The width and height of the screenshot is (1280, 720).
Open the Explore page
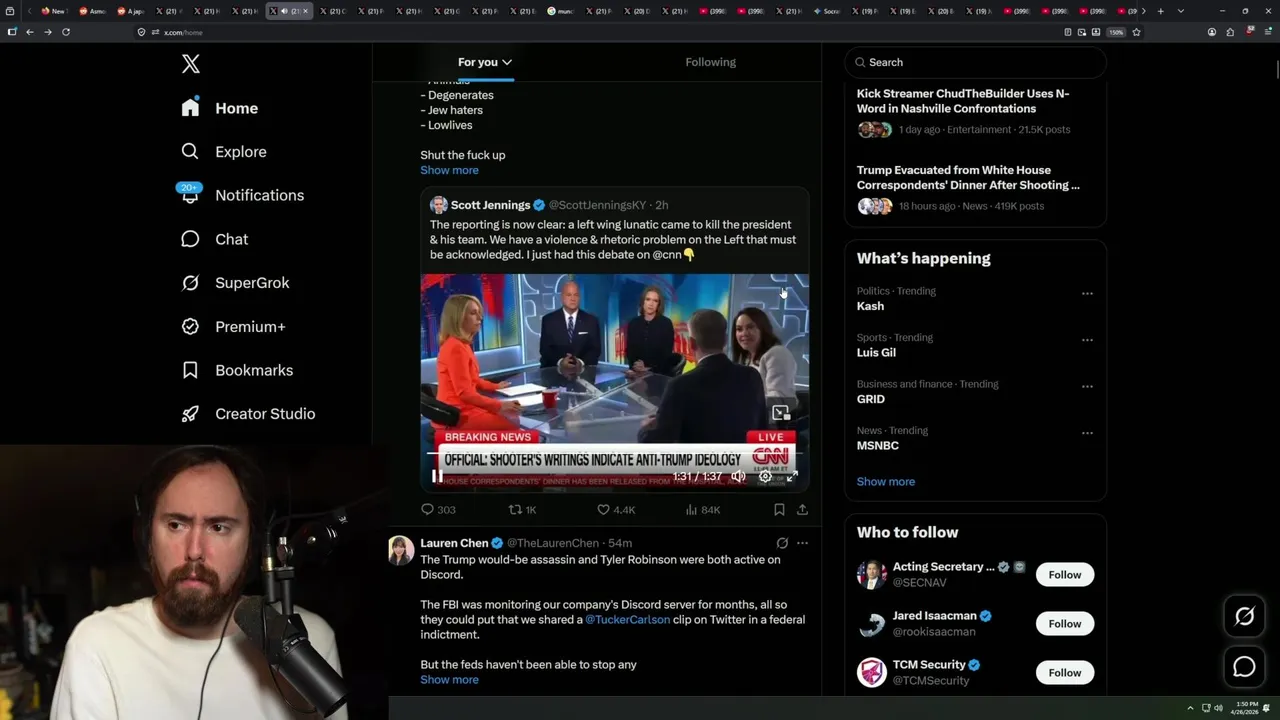tap(224, 152)
